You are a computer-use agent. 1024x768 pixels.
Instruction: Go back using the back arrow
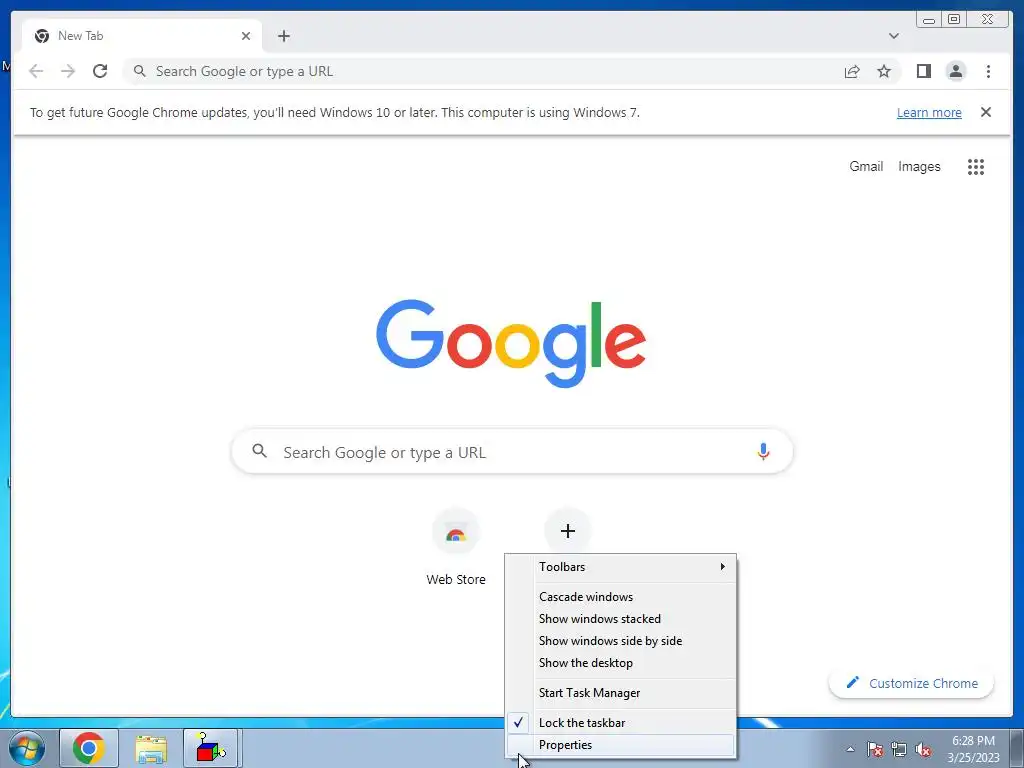36,71
